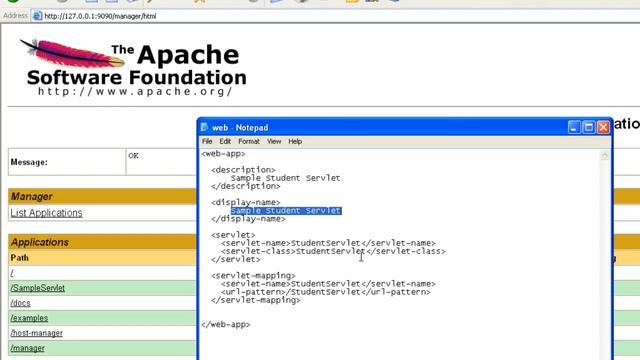
Task: Click the page icon in the address bar
Action: click(37, 16)
